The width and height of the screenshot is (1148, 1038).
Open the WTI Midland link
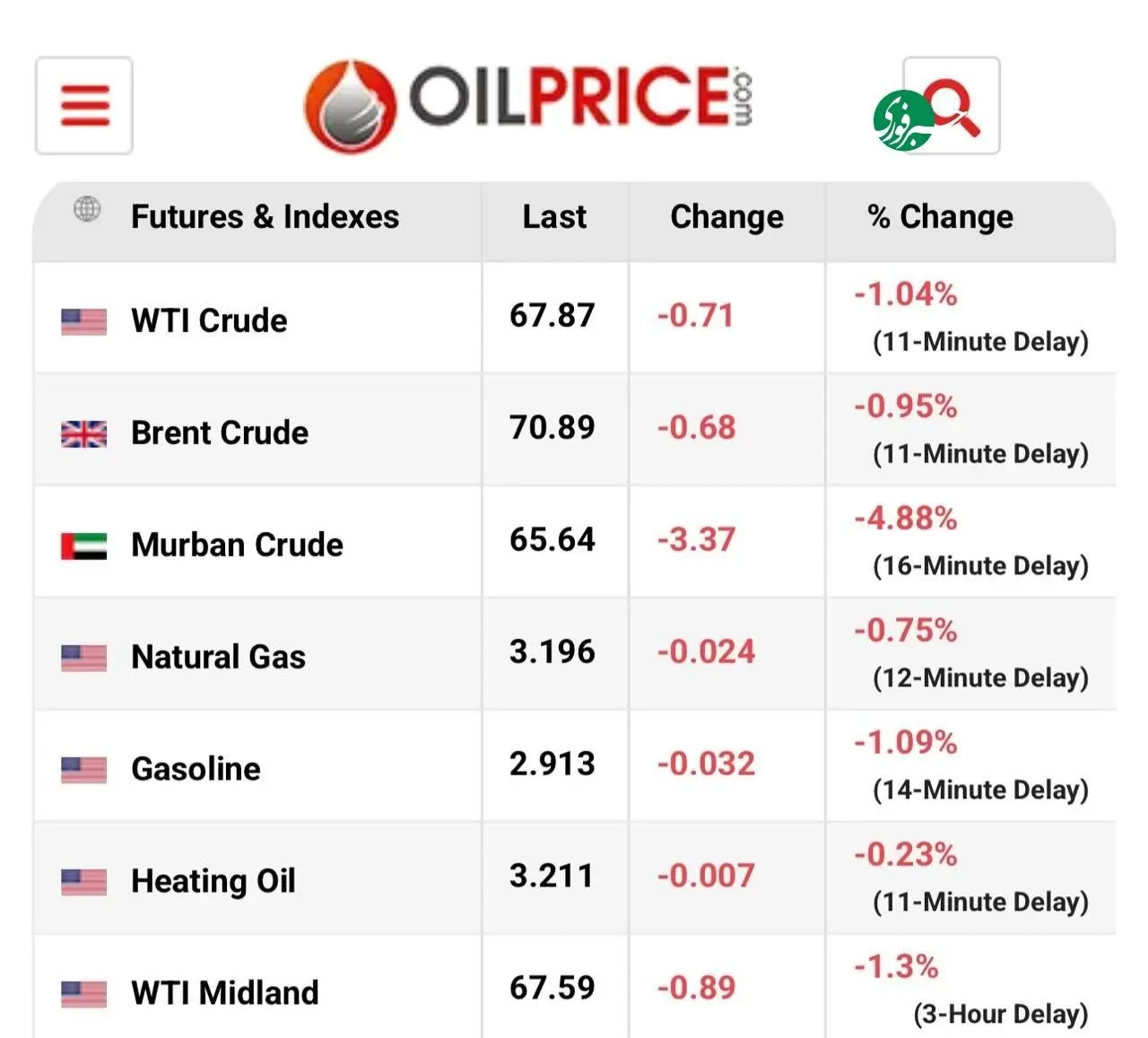224,993
